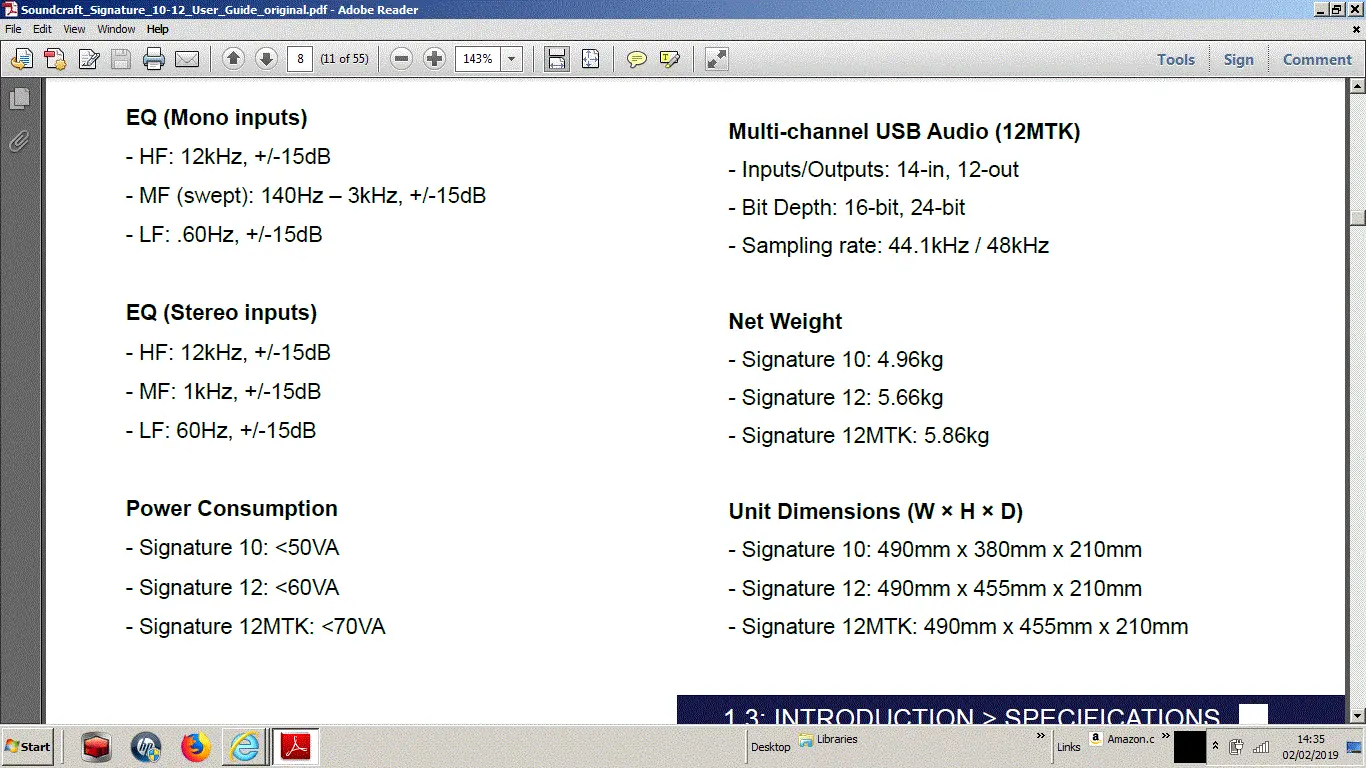Viewport: 1366px width, 768px height.
Task: Expand the Links toolbar chevron in taskbar
Action: 1165,736
